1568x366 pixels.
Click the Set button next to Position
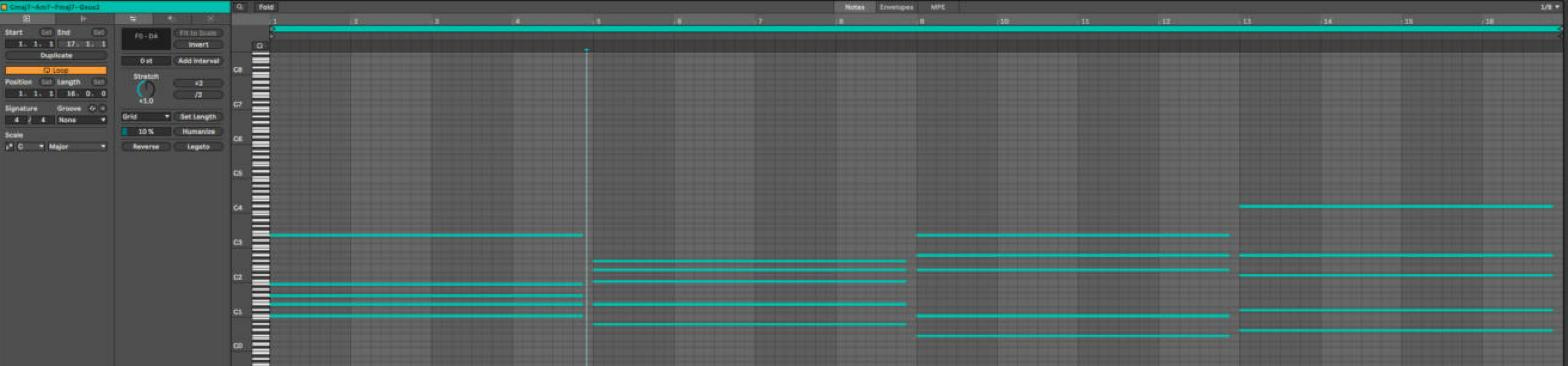point(46,82)
